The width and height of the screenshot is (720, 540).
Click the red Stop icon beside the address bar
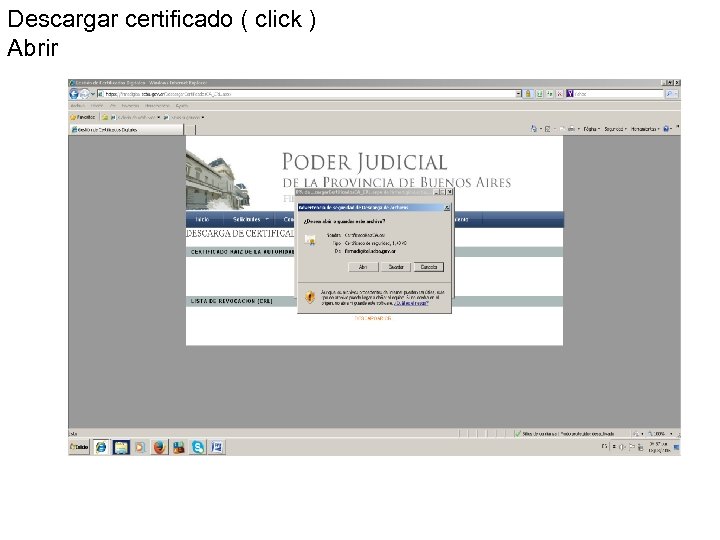coord(559,94)
